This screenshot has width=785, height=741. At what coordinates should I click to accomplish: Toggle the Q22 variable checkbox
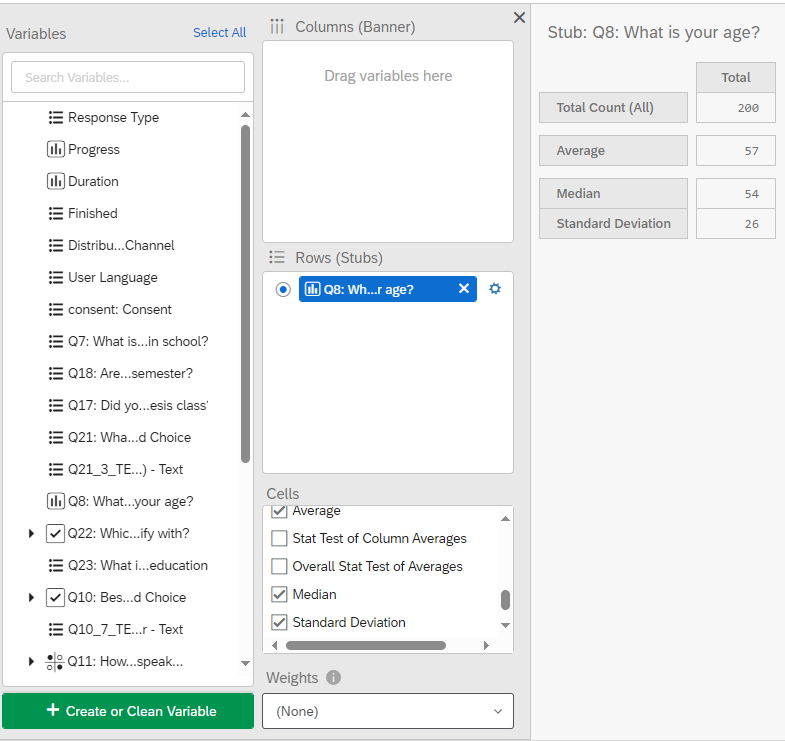[55, 533]
